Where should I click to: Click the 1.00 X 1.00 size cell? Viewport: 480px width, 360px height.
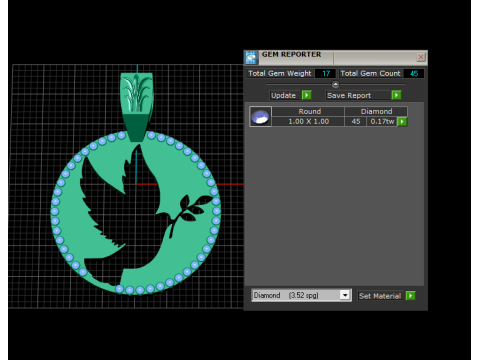[308, 121]
